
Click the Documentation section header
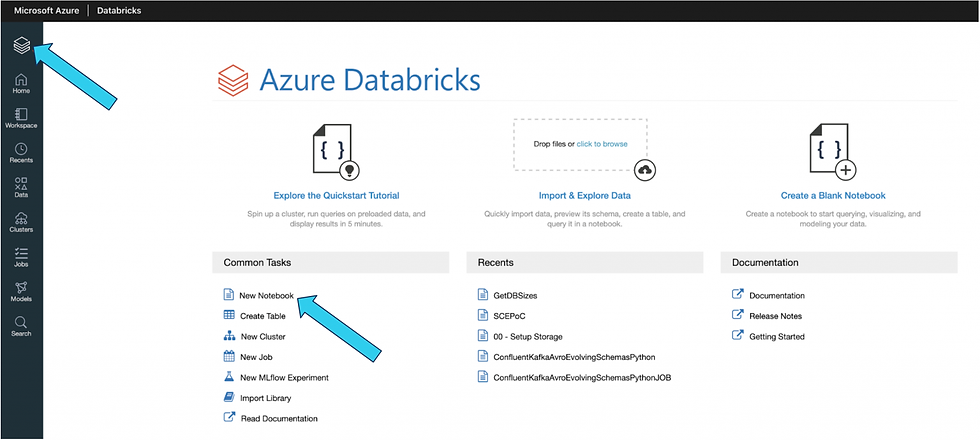click(x=839, y=262)
